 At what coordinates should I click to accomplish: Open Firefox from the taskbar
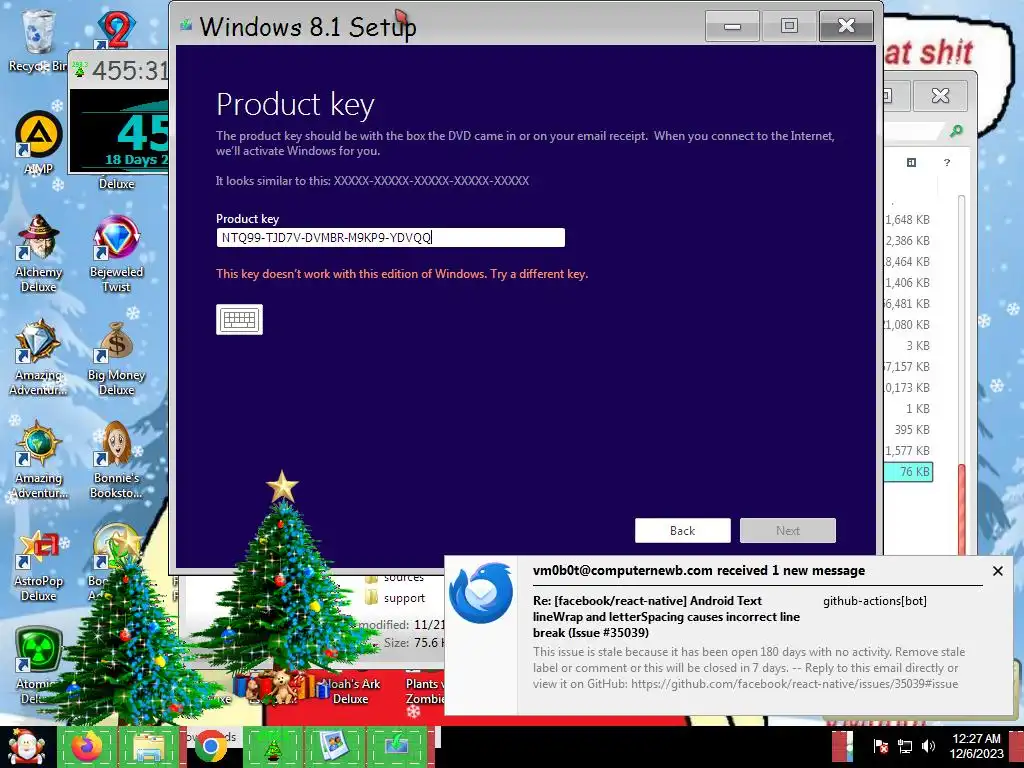click(x=87, y=747)
